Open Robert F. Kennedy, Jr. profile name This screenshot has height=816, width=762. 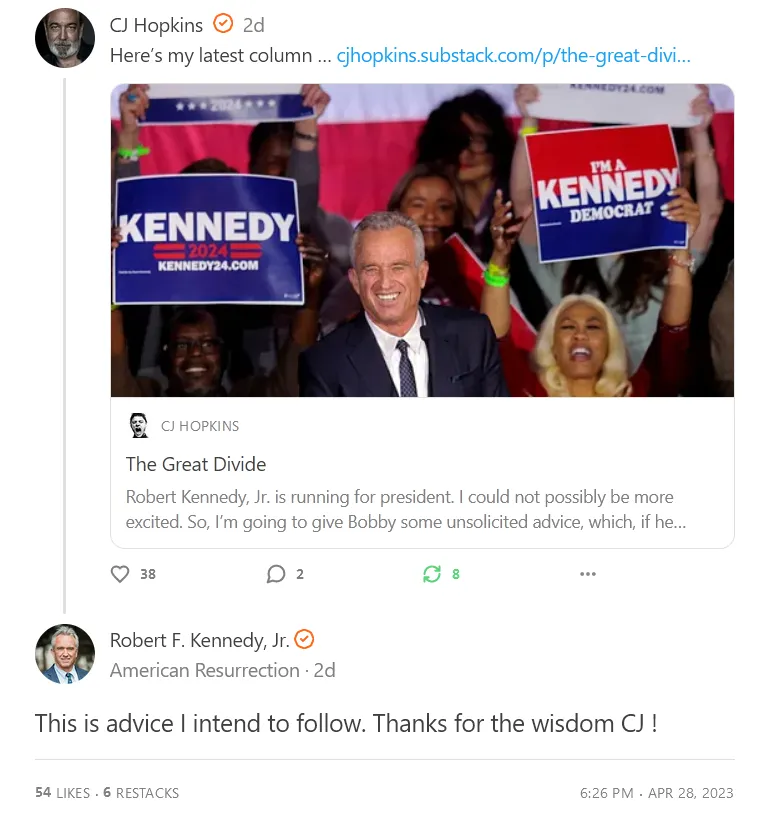pyautogui.click(x=199, y=640)
